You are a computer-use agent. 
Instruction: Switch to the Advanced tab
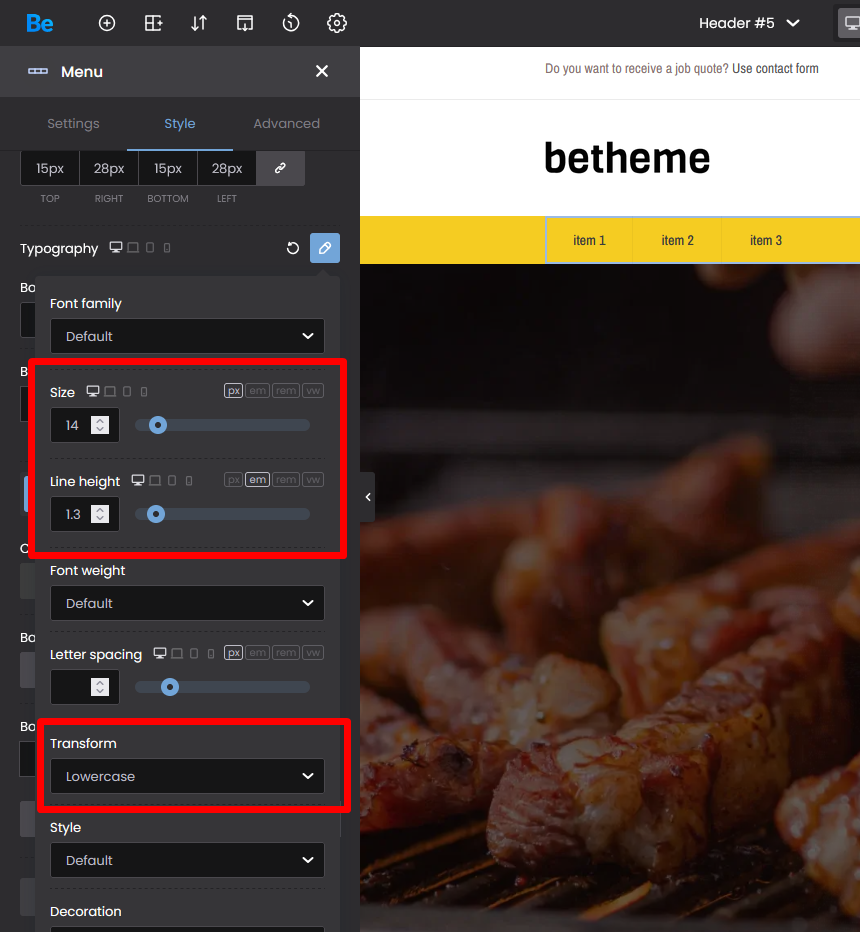pyautogui.click(x=286, y=124)
